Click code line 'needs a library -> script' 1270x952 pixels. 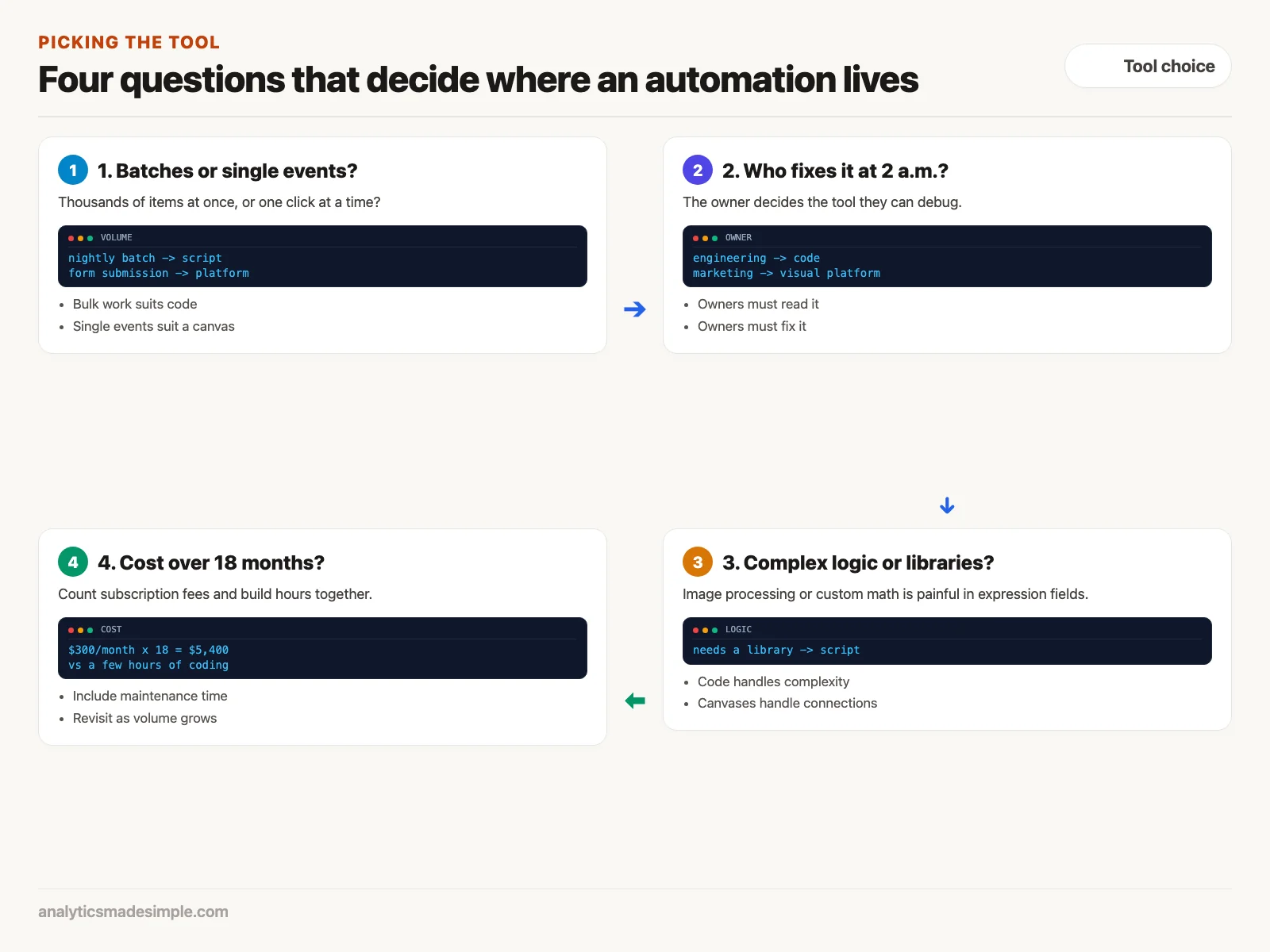(x=776, y=650)
